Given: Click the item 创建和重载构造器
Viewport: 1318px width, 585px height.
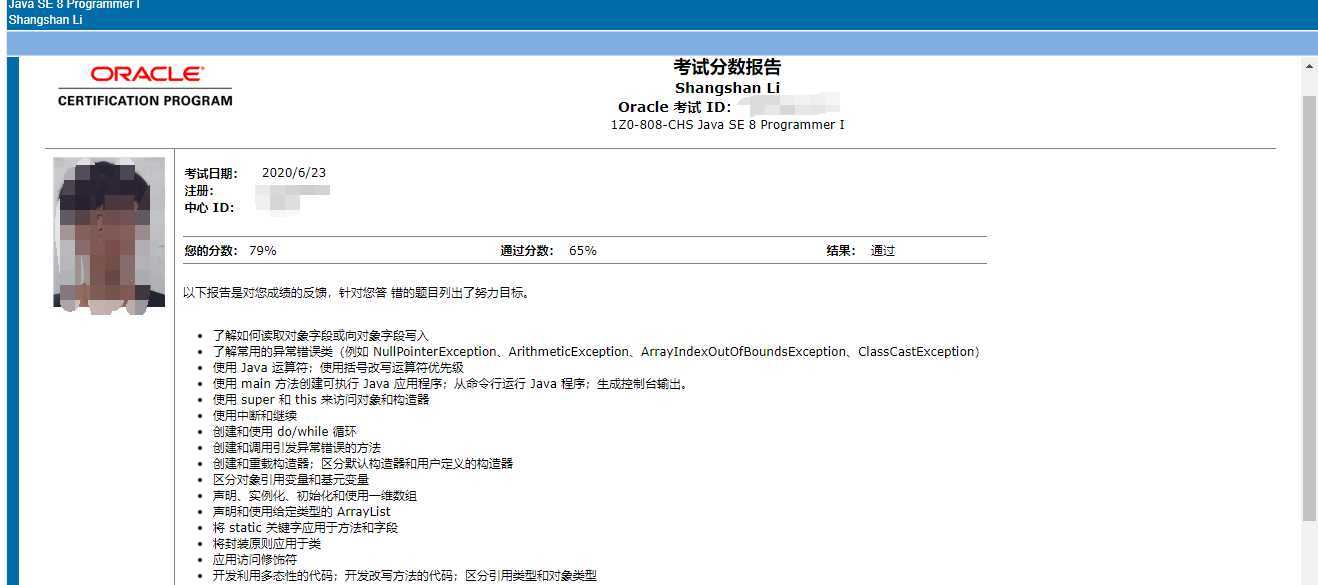Looking at the screenshot, I should [x=362, y=464].
